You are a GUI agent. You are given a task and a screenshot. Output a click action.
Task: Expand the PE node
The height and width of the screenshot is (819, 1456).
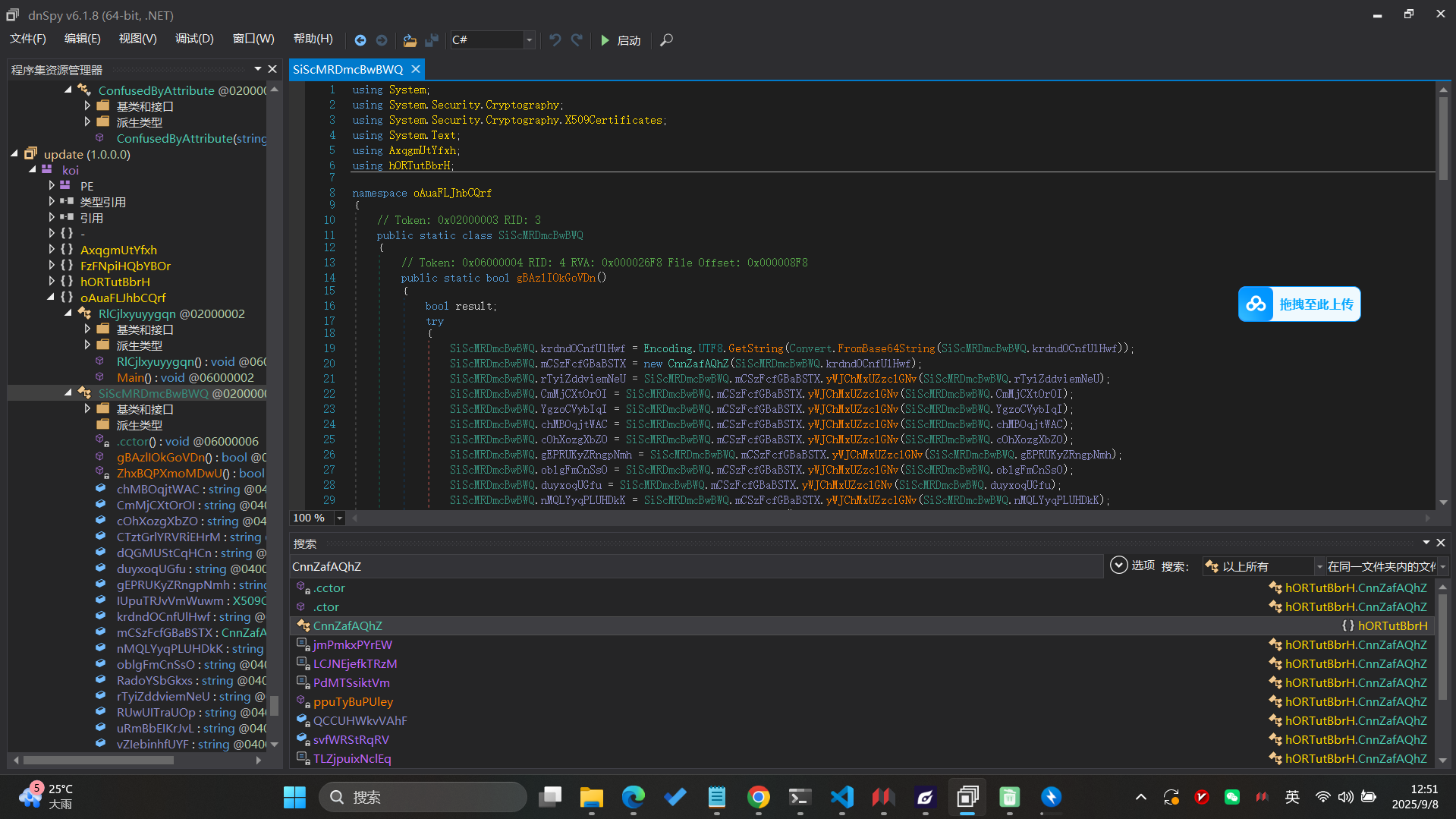[51, 186]
